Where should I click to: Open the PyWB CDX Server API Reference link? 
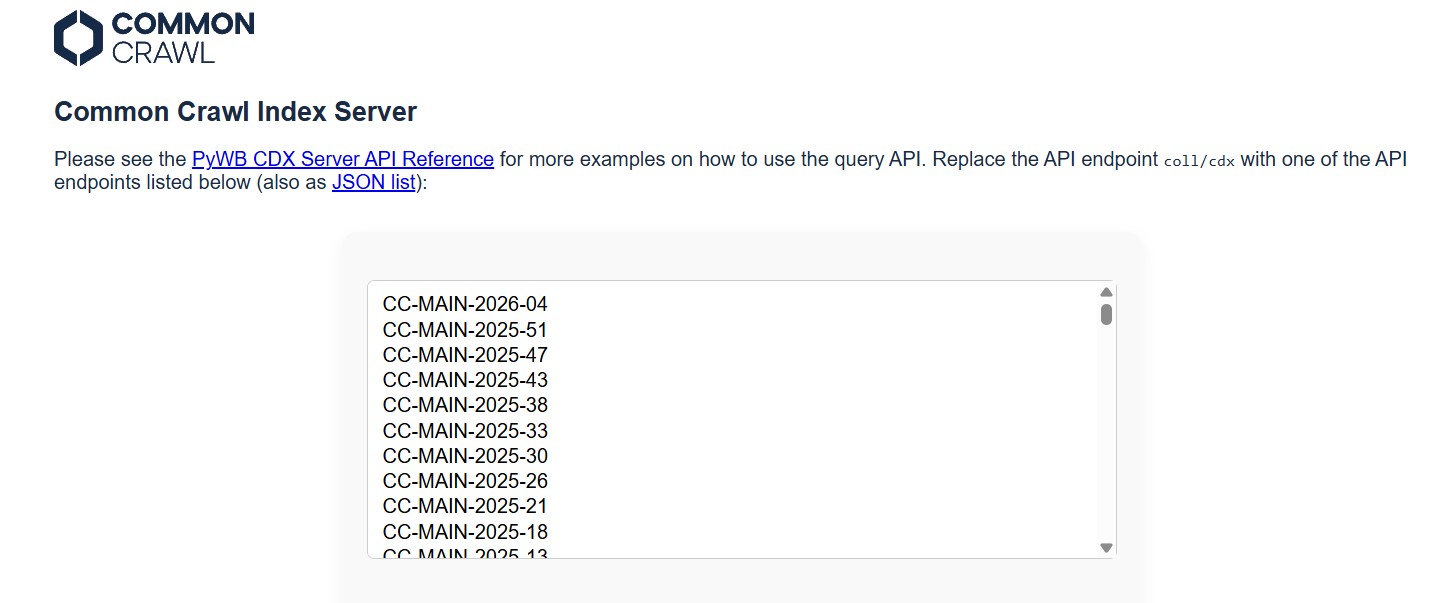point(342,159)
